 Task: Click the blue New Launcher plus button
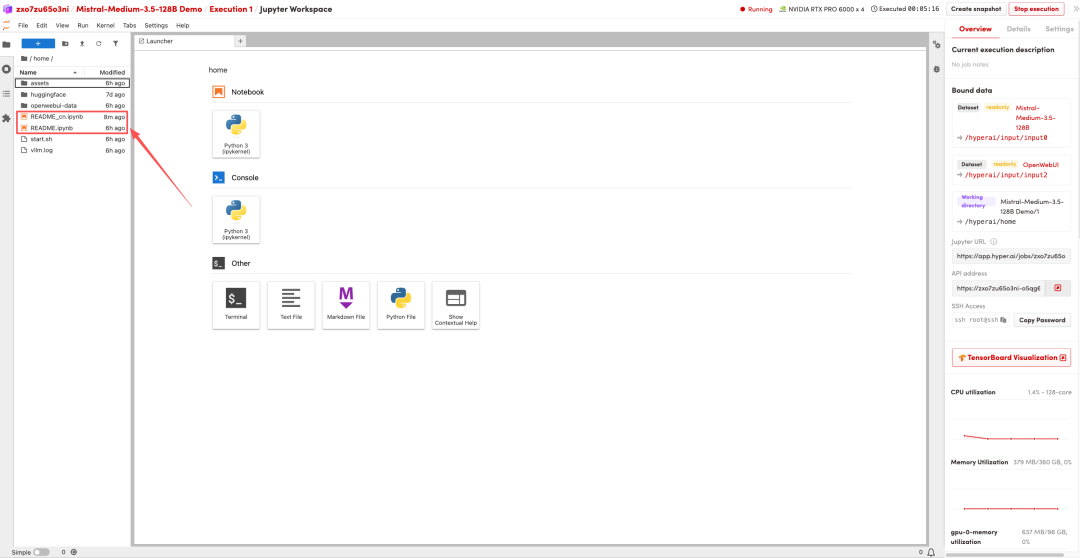(38, 43)
